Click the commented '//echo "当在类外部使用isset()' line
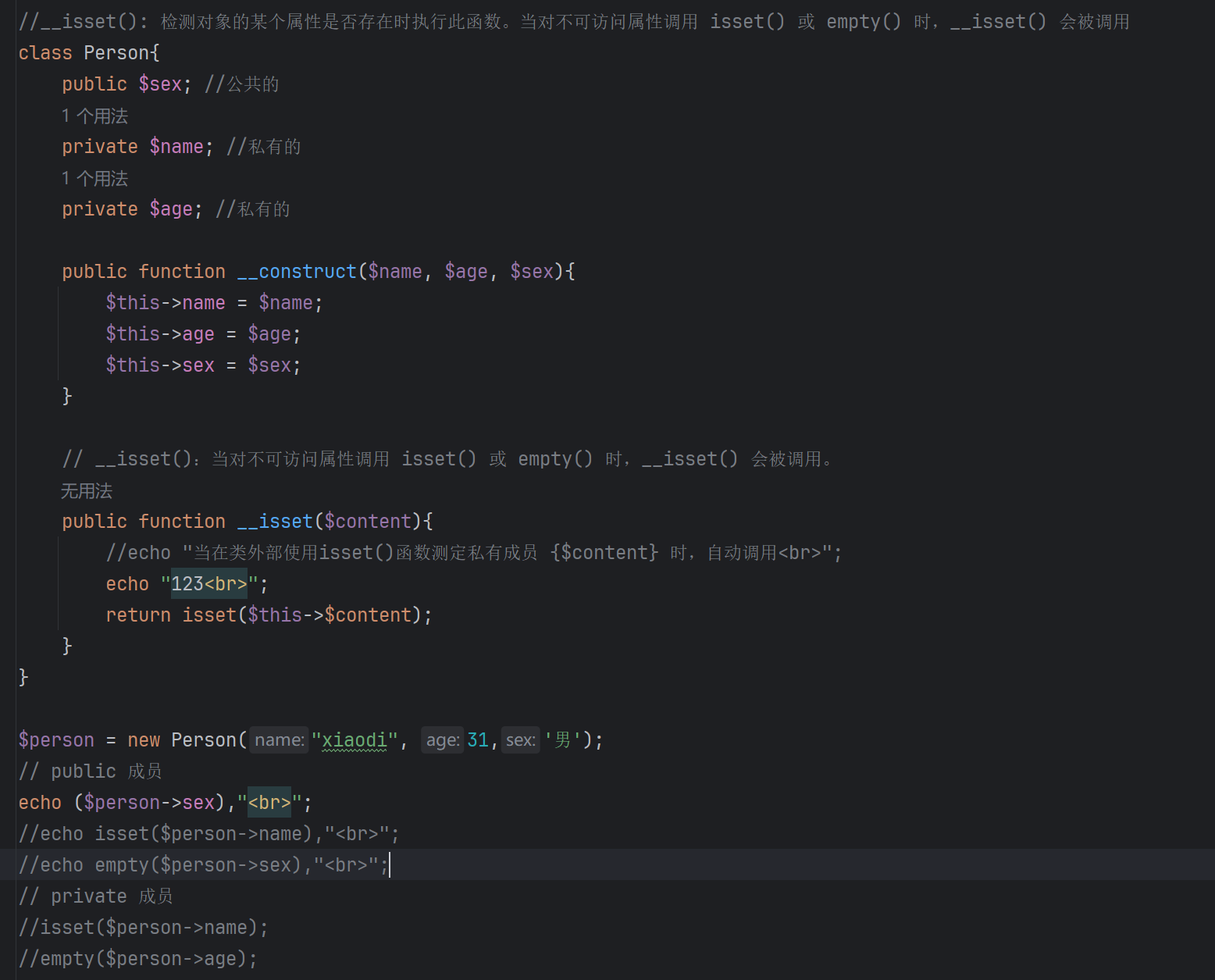 pyautogui.click(x=474, y=552)
